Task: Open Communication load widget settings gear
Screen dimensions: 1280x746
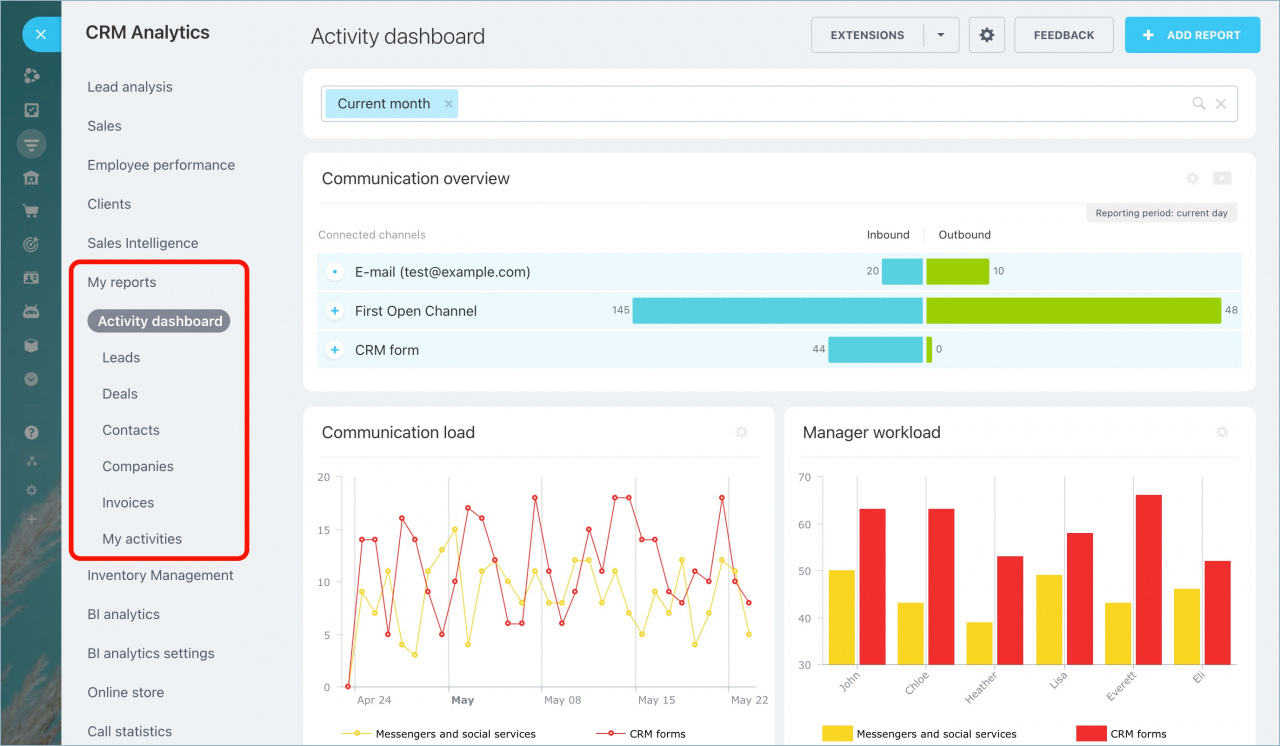Action: 741,433
